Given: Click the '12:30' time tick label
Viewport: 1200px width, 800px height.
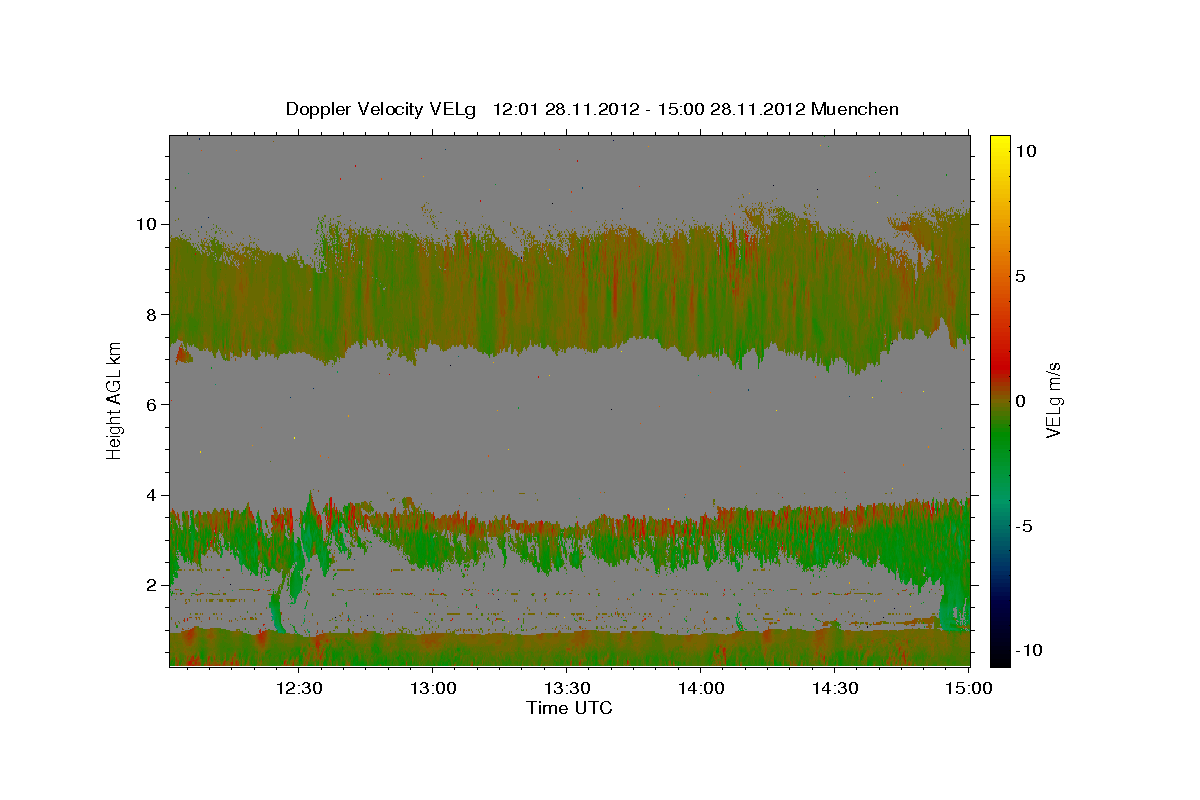Looking at the screenshot, I should 299,688.
